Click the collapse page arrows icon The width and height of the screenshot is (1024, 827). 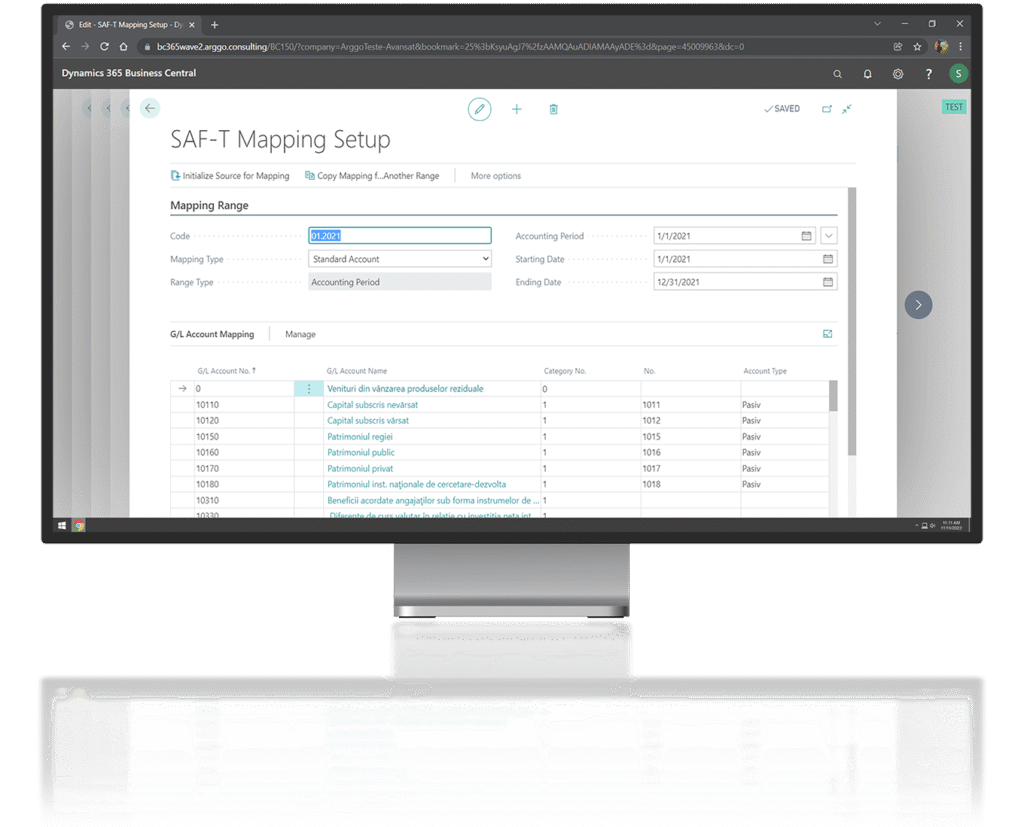tap(847, 109)
